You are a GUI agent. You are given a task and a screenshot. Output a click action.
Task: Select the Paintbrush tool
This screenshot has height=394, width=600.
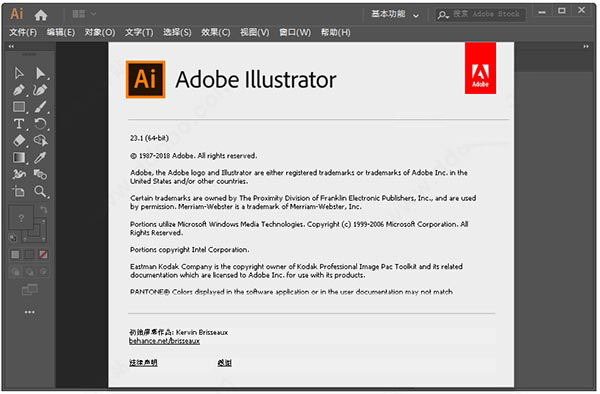[40, 107]
